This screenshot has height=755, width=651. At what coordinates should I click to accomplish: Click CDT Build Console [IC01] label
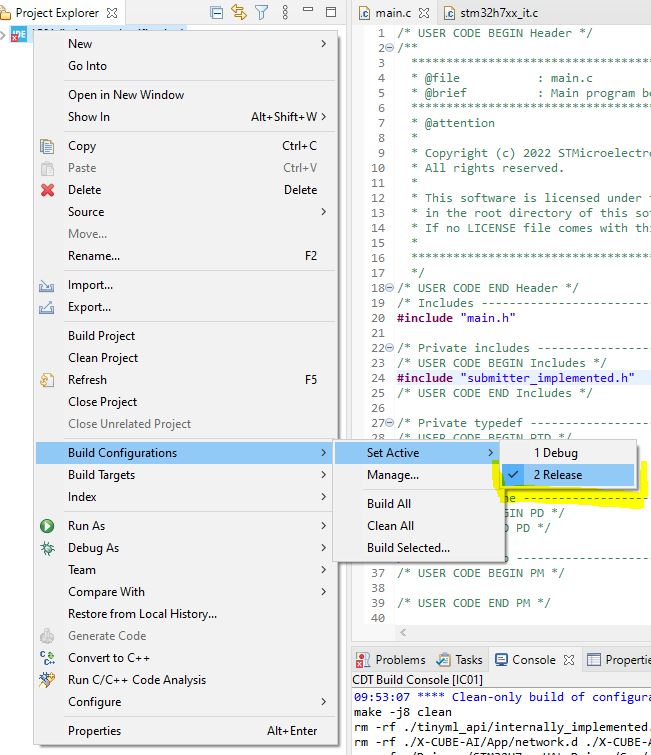click(417, 680)
